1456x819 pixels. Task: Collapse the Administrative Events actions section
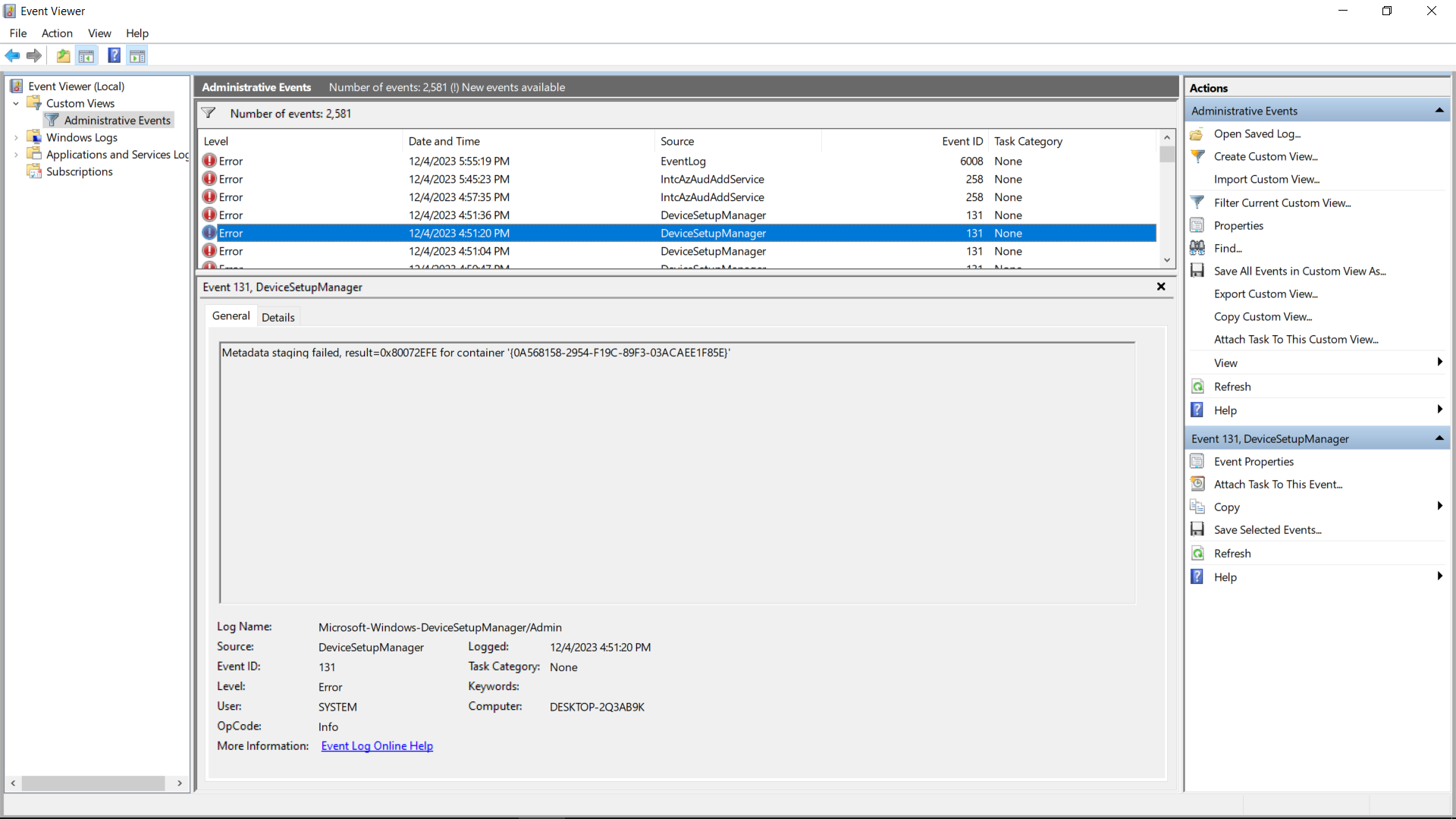coord(1439,111)
